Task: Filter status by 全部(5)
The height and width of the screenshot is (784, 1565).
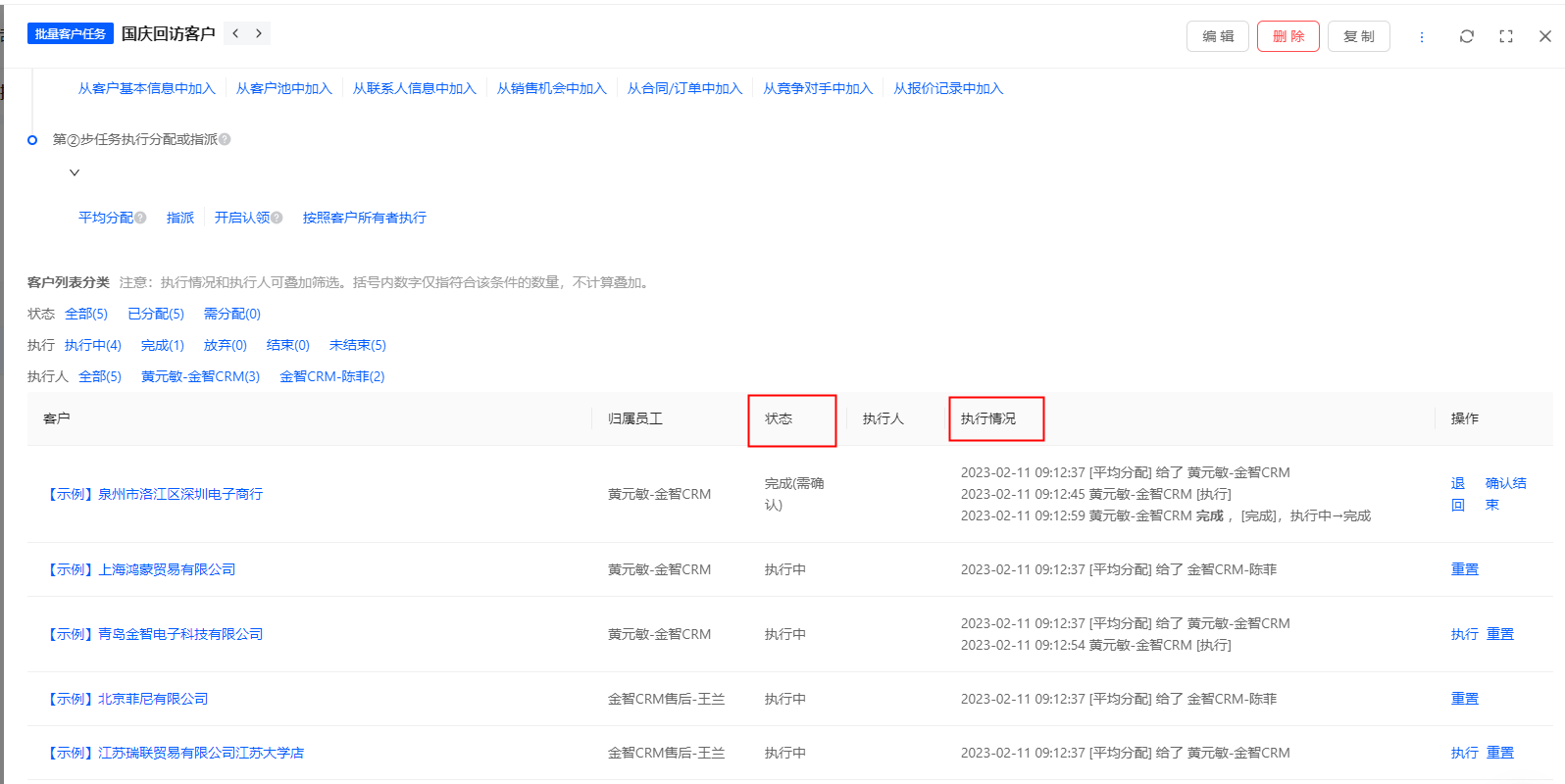Action: (x=86, y=314)
